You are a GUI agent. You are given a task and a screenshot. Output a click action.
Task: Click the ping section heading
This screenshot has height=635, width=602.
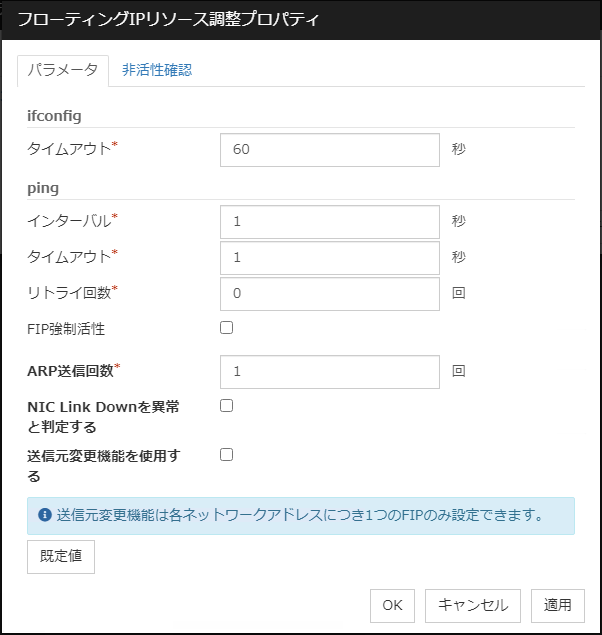[43, 187]
